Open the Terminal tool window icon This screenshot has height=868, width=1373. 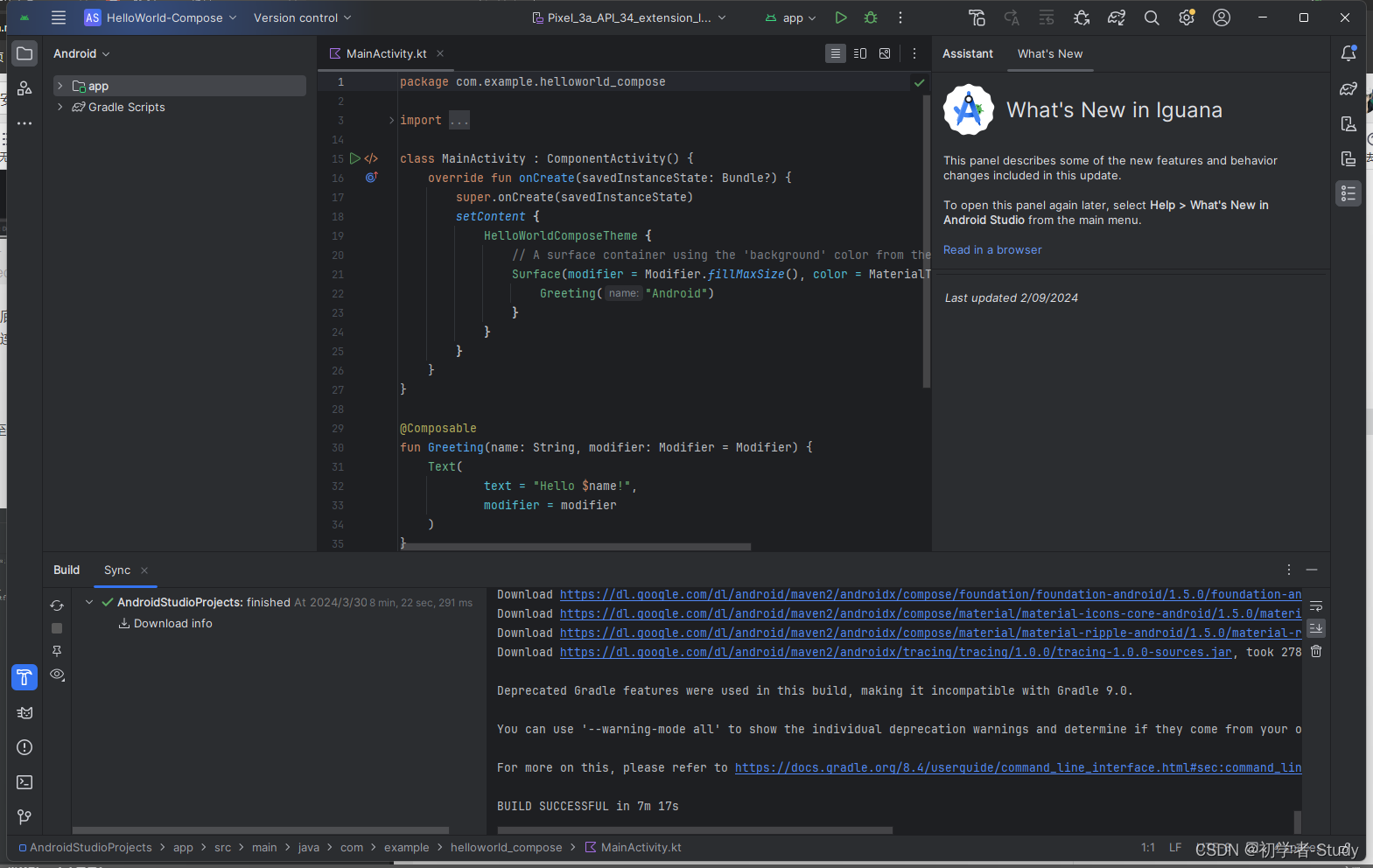point(25,782)
